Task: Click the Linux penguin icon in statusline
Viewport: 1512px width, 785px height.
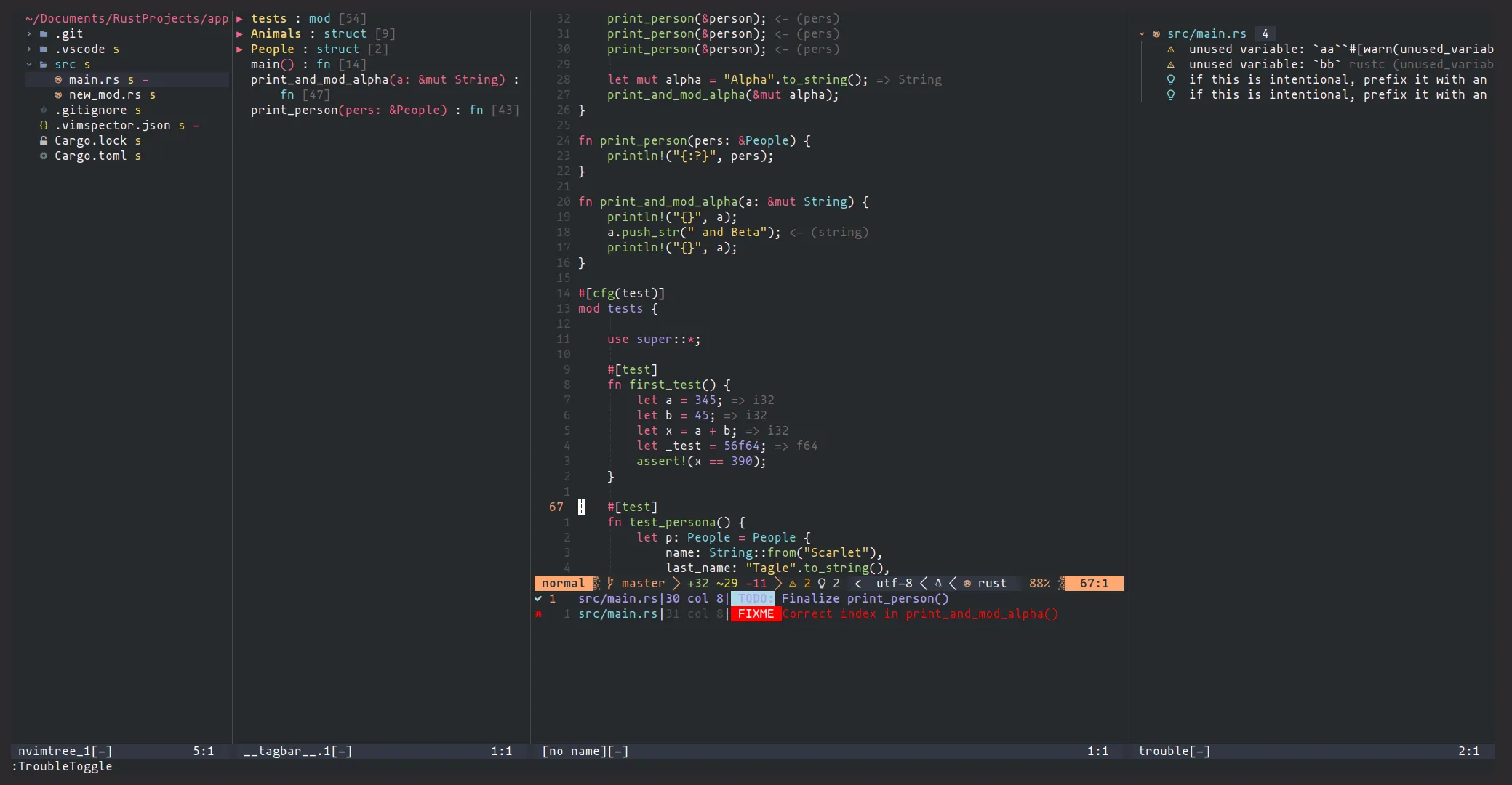Action: pyautogui.click(x=938, y=584)
